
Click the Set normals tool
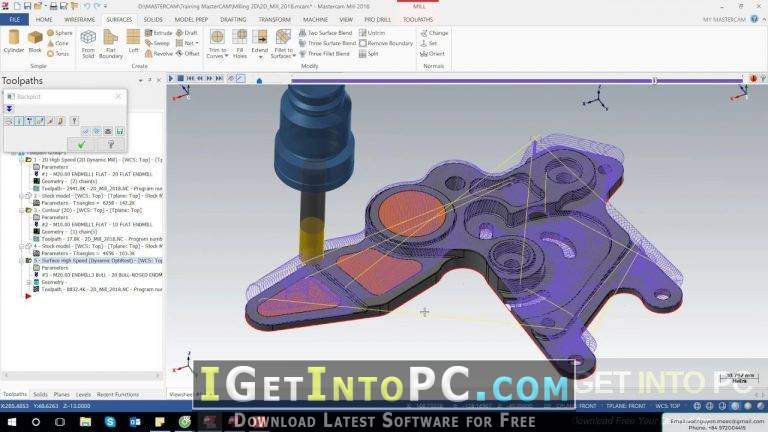click(428, 43)
